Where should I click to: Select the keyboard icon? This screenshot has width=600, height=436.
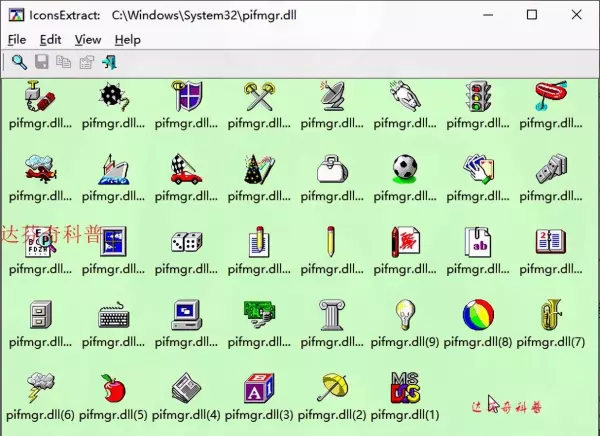click(x=113, y=315)
